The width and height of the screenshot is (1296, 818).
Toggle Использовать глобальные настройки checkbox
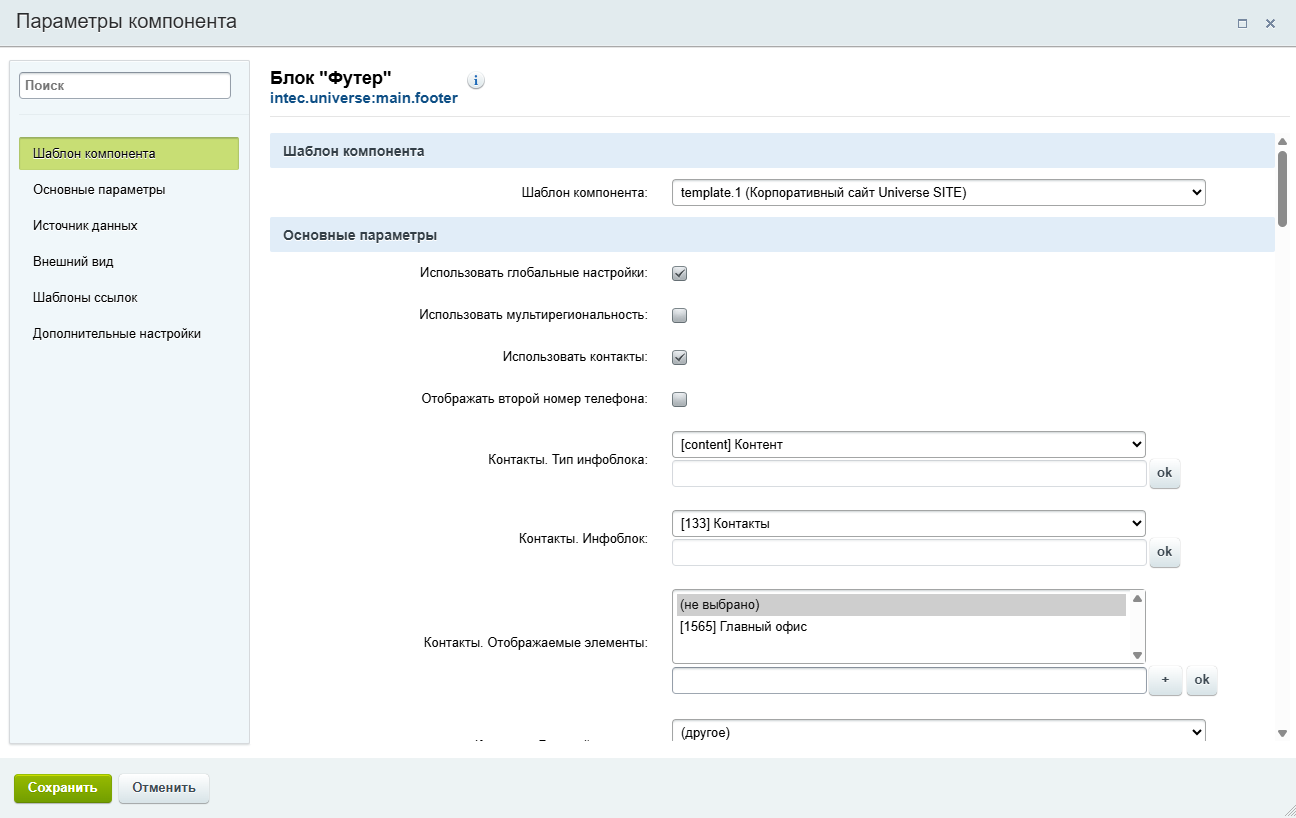coord(679,274)
